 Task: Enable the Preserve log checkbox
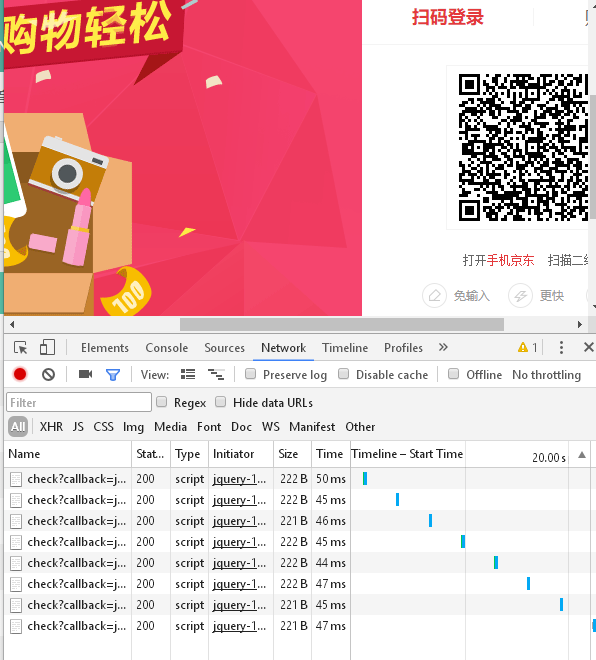pyautogui.click(x=250, y=374)
